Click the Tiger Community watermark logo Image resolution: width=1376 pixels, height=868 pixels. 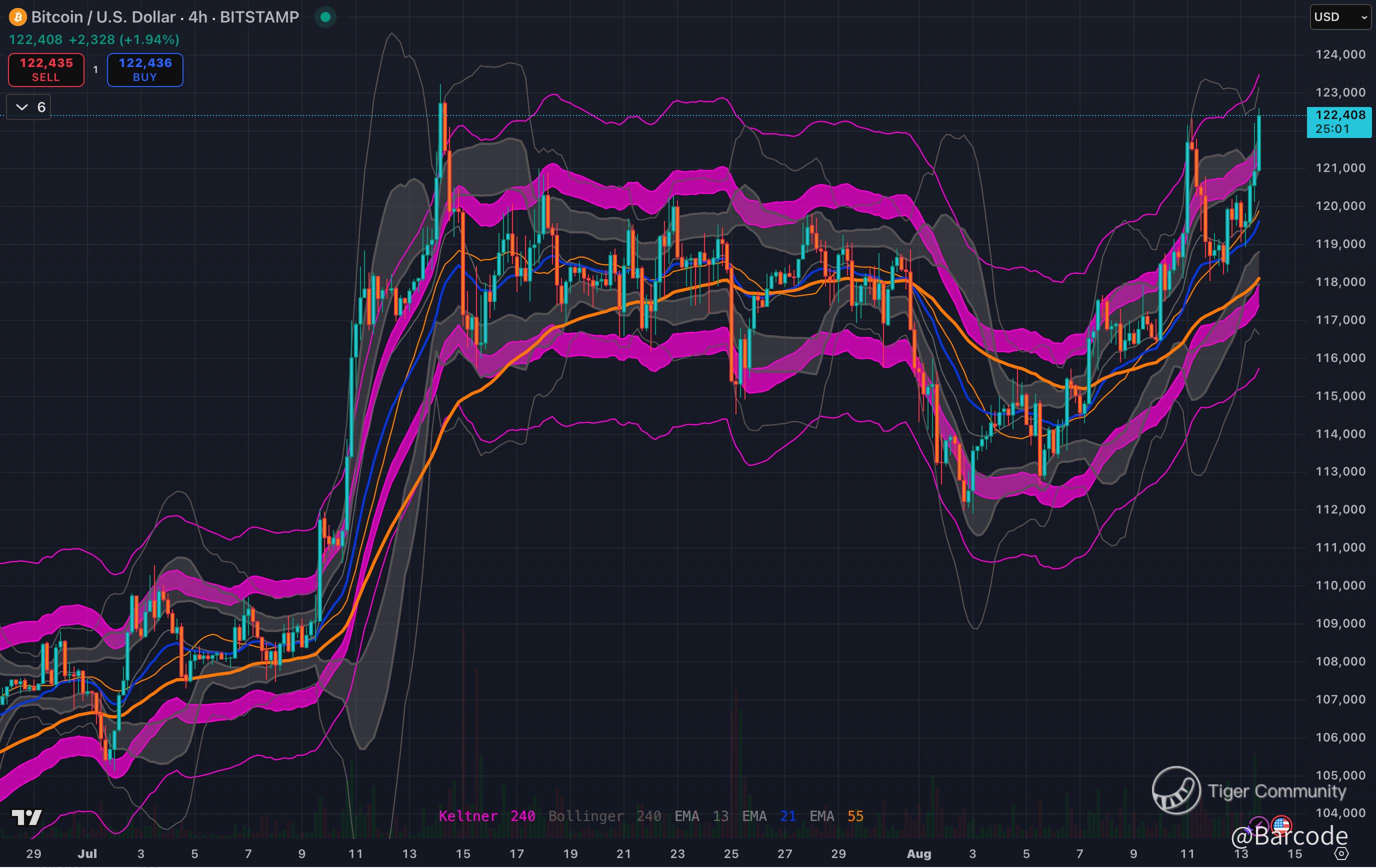point(1176,790)
